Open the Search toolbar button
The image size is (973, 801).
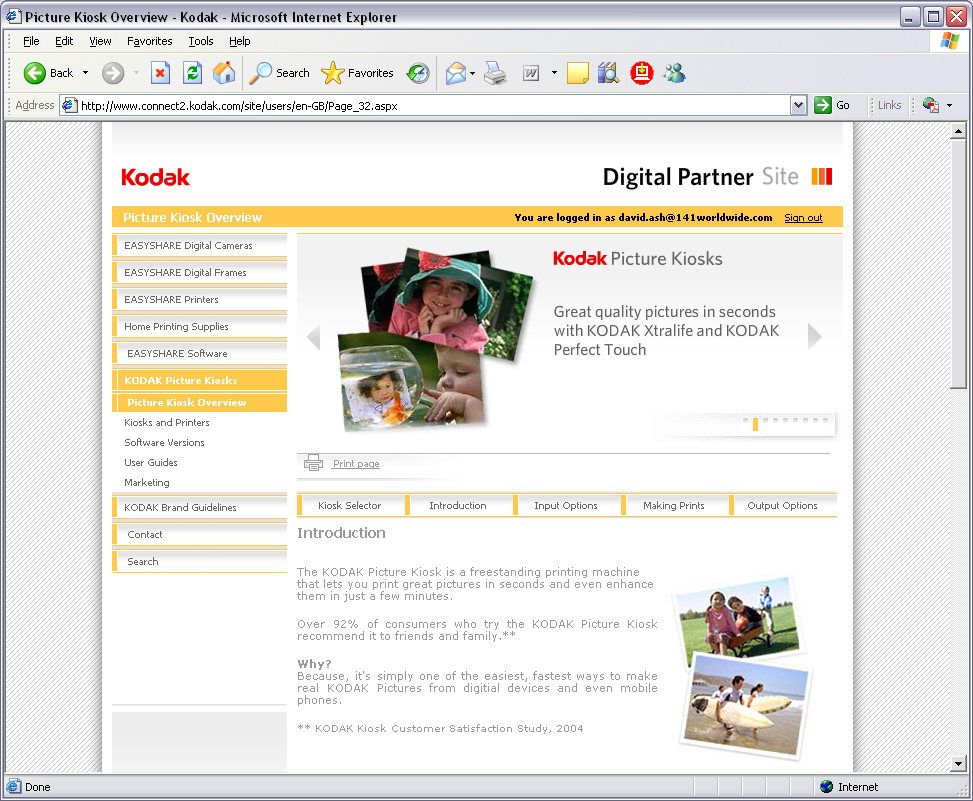click(x=279, y=73)
